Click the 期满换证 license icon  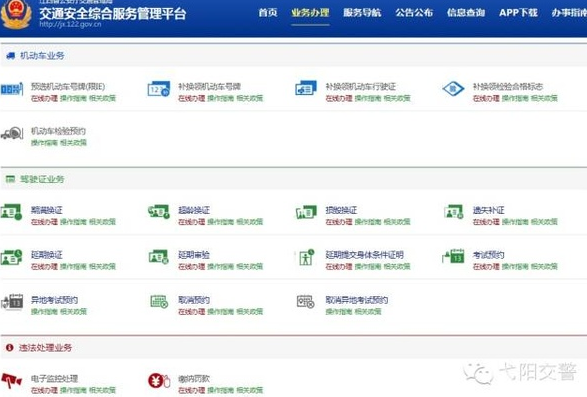(12, 212)
